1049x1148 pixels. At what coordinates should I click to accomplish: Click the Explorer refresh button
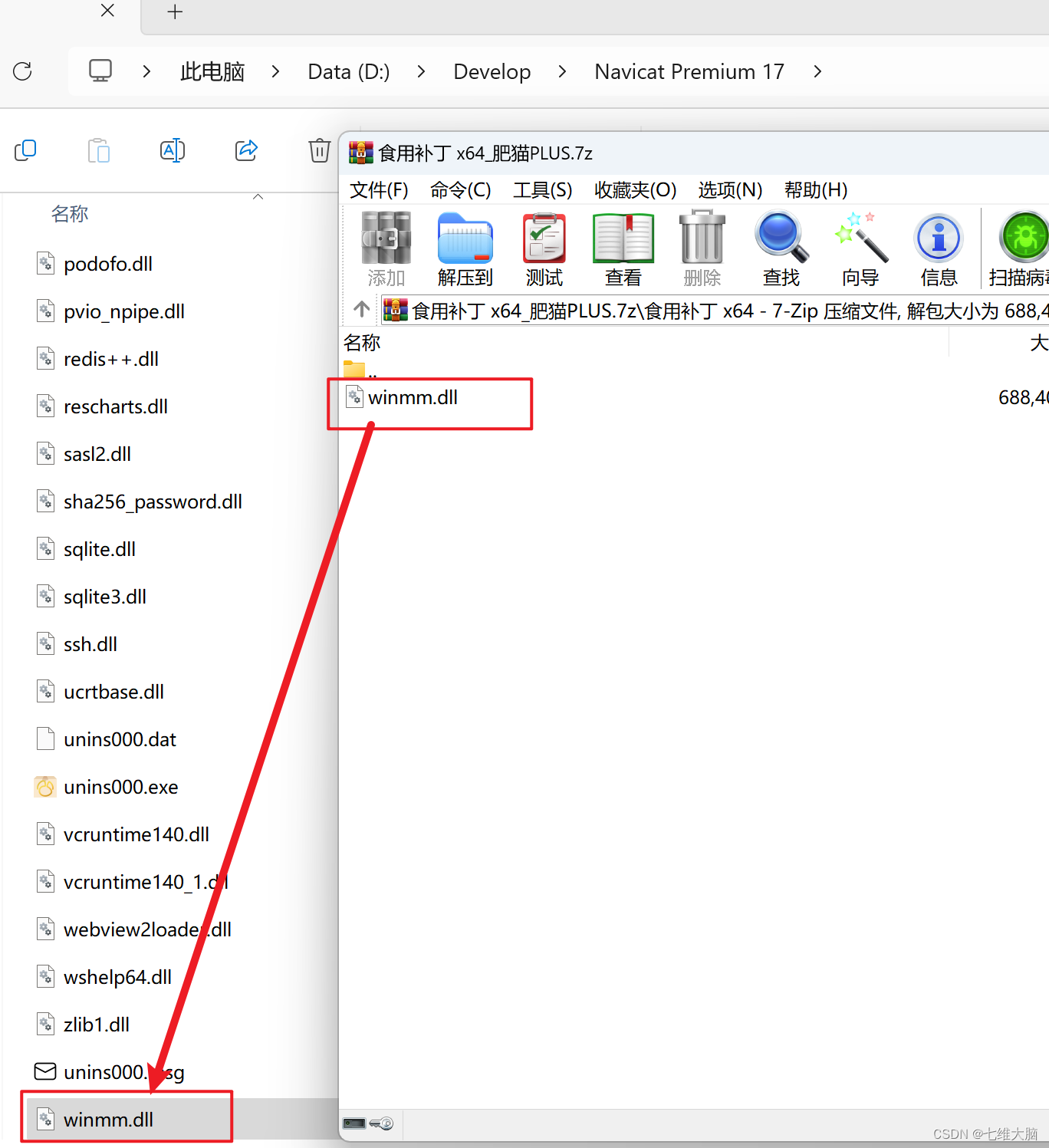tap(23, 71)
